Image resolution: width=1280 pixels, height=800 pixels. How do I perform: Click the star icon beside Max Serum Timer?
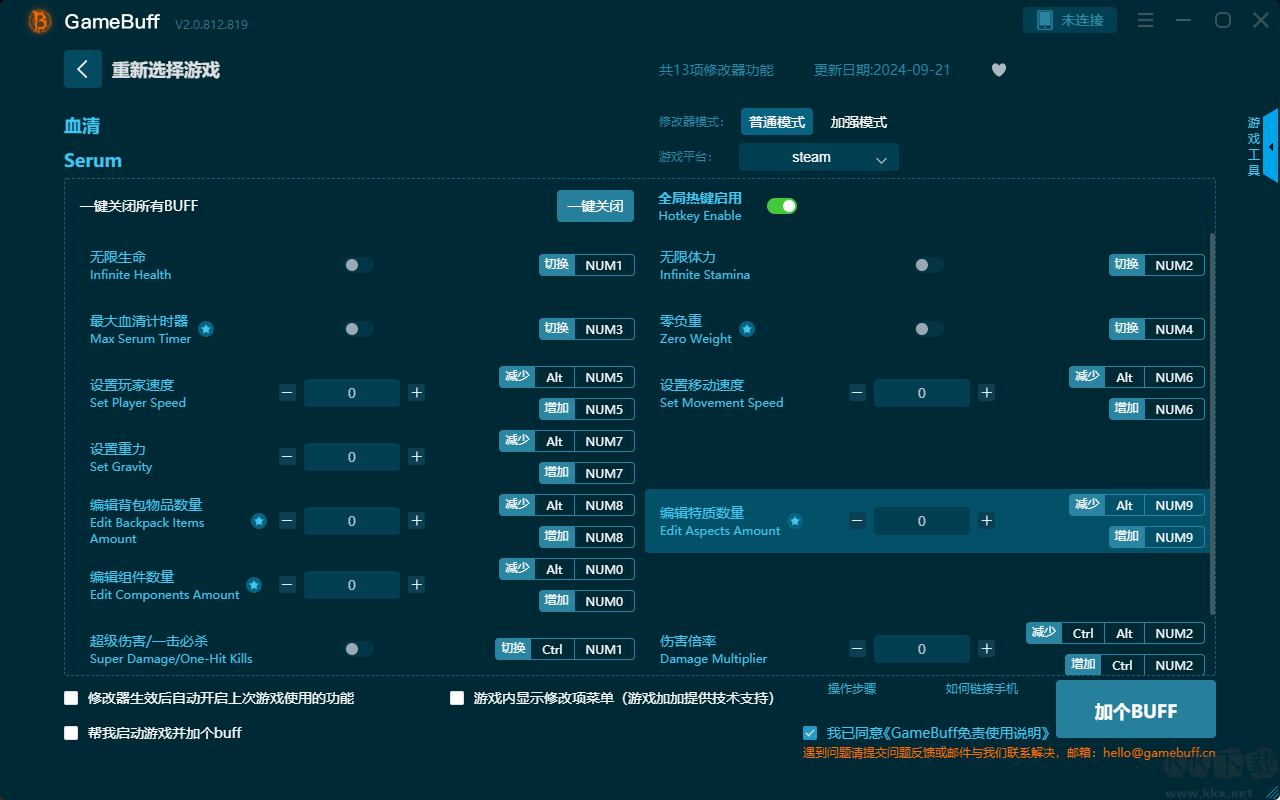tap(206, 329)
